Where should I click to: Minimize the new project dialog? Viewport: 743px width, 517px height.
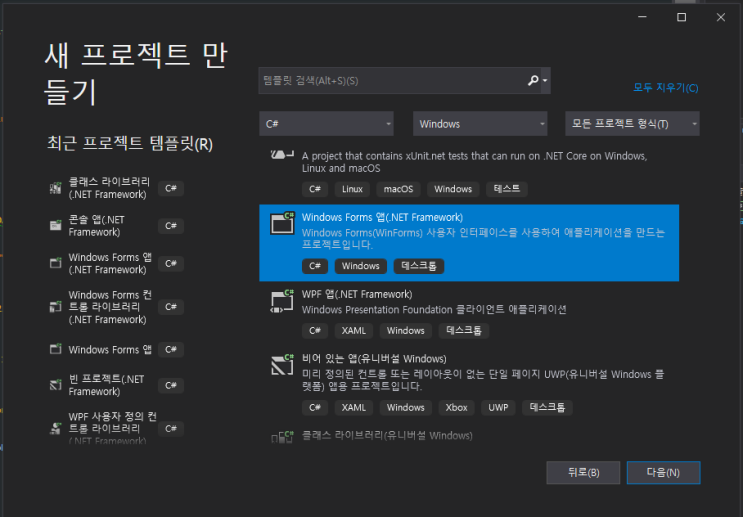coord(643,17)
